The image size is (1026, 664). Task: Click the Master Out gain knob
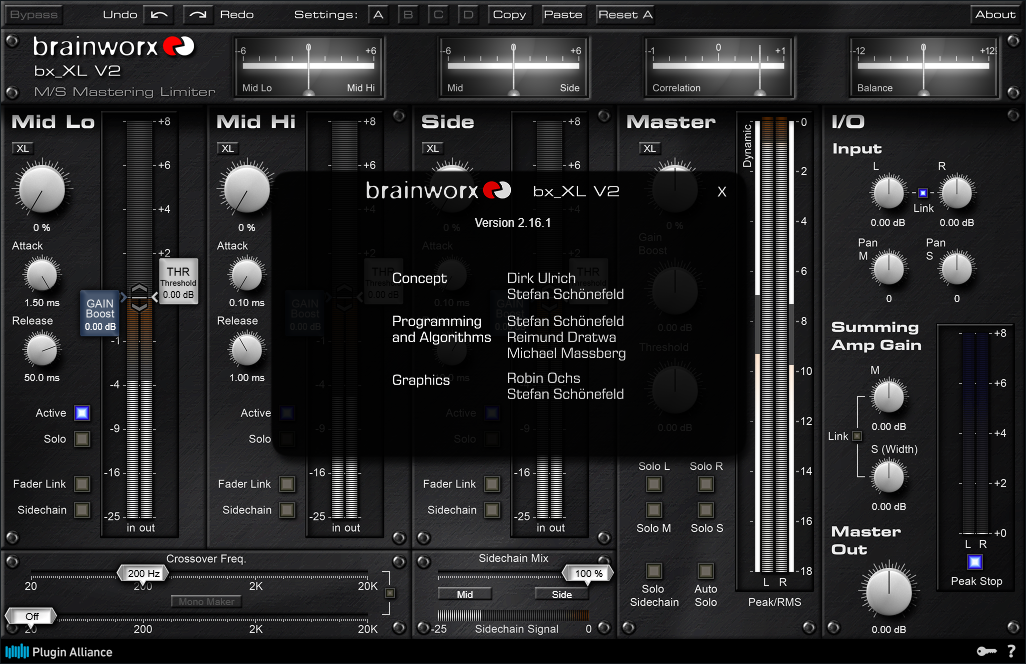click(889, 591)
